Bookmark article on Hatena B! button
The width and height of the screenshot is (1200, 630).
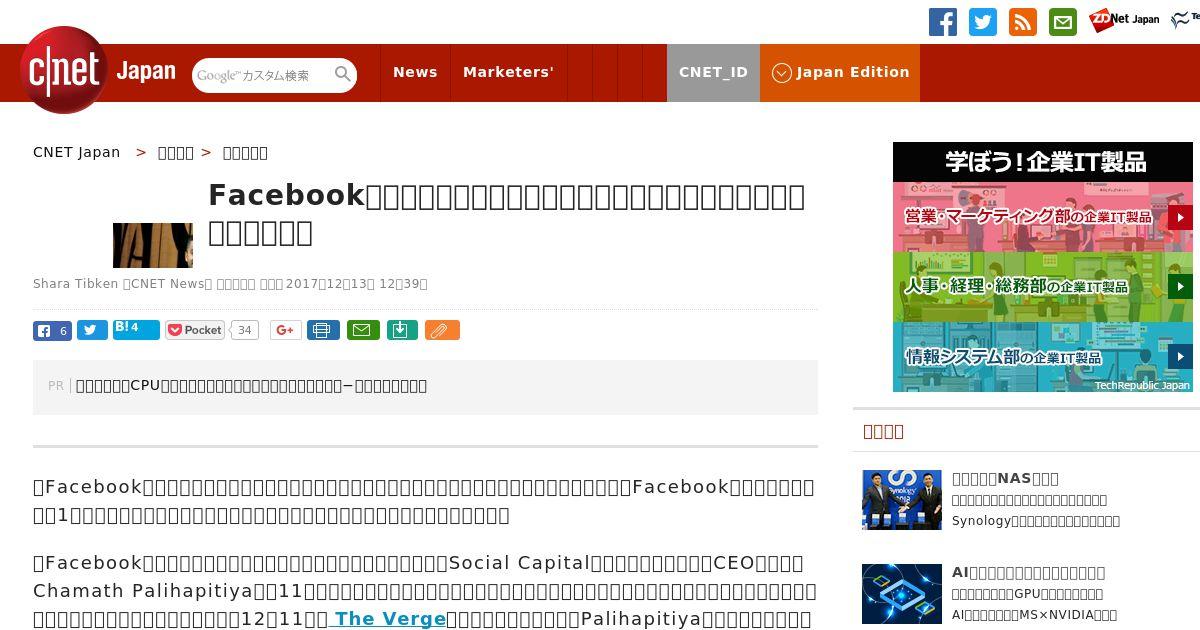[136, 329]
